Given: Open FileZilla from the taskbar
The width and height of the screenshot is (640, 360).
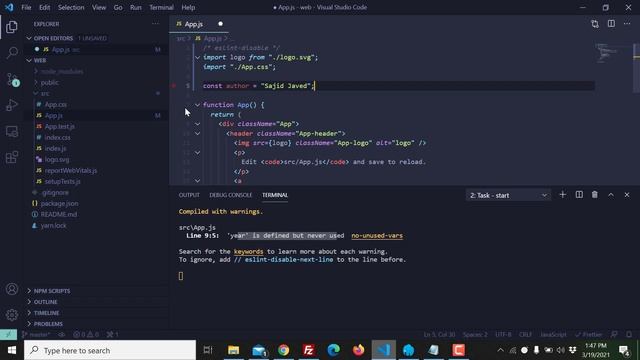Looking at the screenshot, I should click(x=309, y=350).
